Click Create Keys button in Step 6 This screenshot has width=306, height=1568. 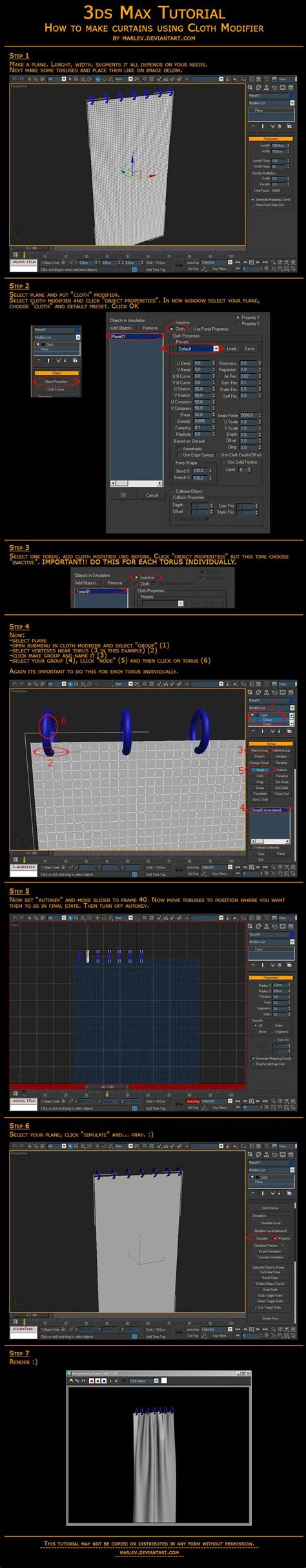click(x=270, y=1318)
